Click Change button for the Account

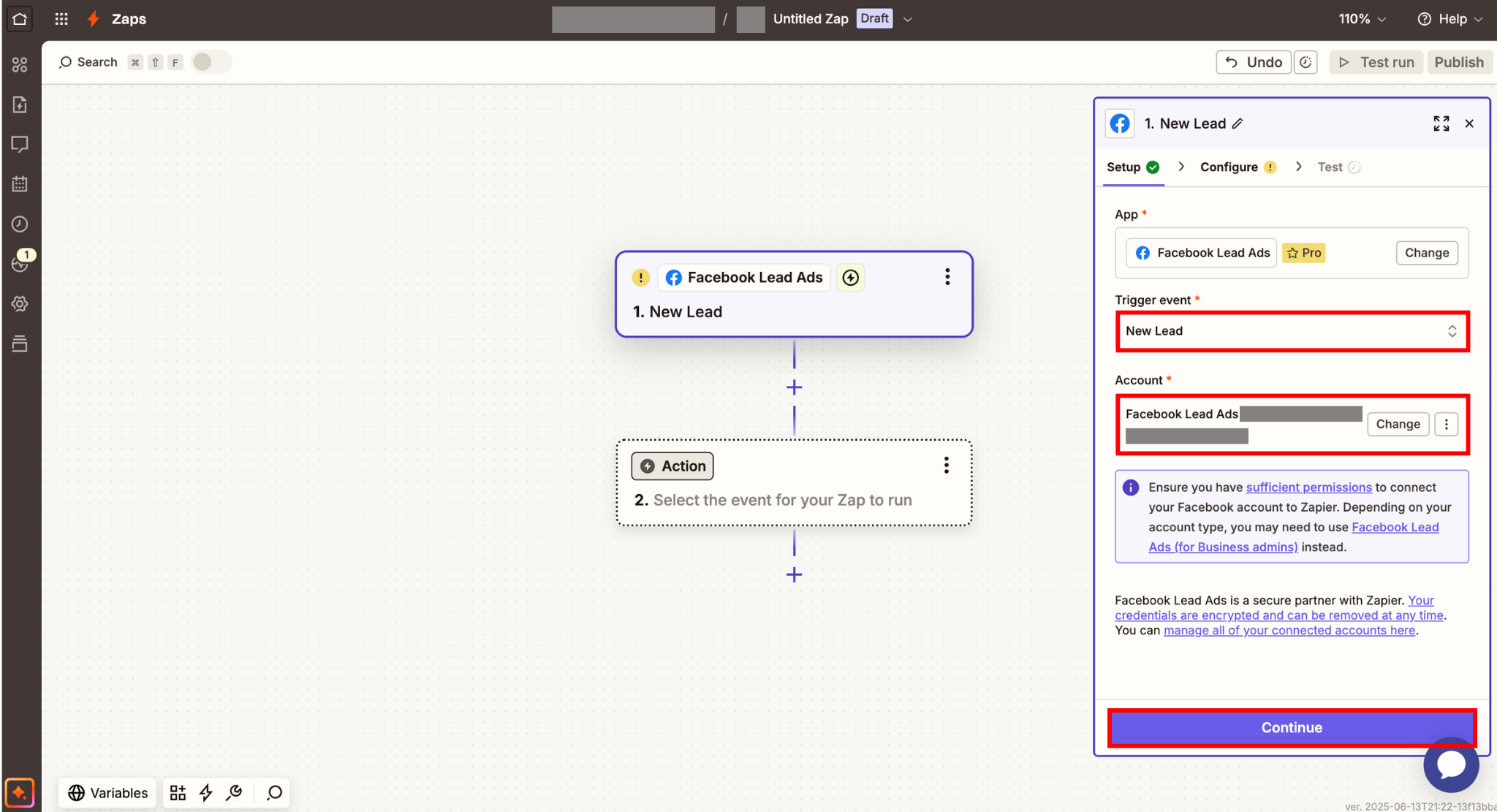1398,424
